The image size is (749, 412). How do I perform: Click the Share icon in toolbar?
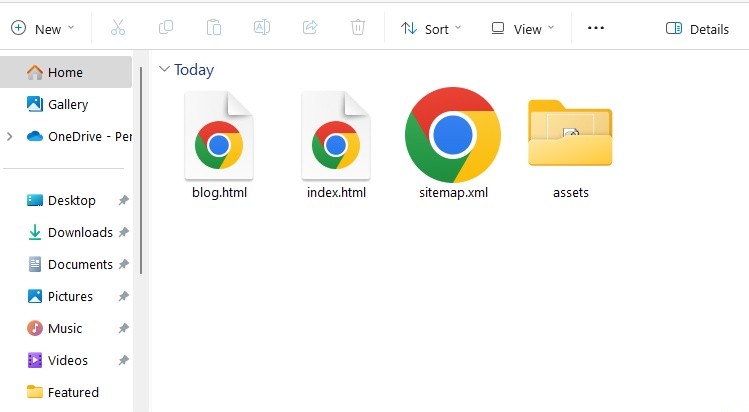(310, 28)
